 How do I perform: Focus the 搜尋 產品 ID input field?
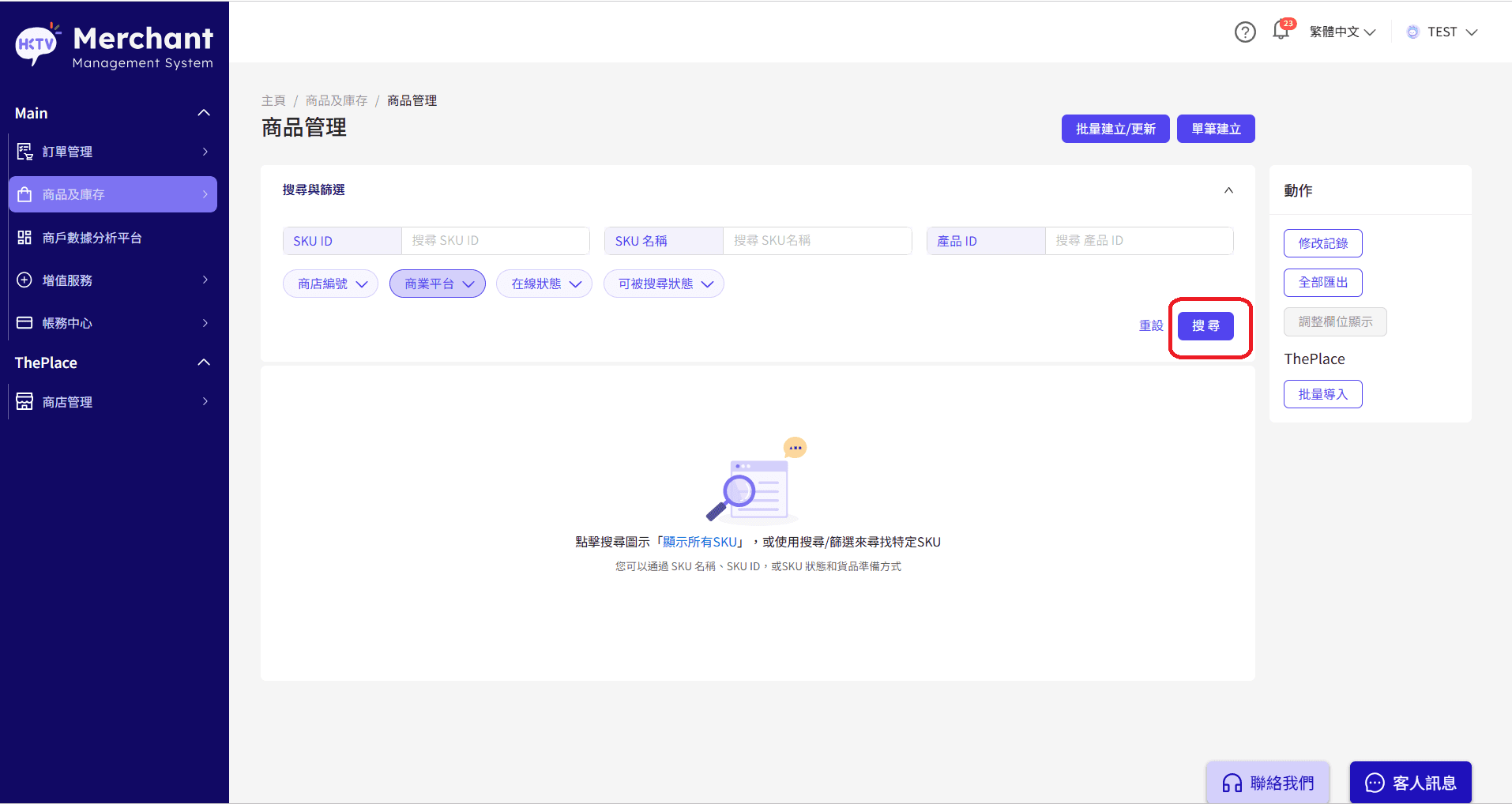click(1139, 241)
